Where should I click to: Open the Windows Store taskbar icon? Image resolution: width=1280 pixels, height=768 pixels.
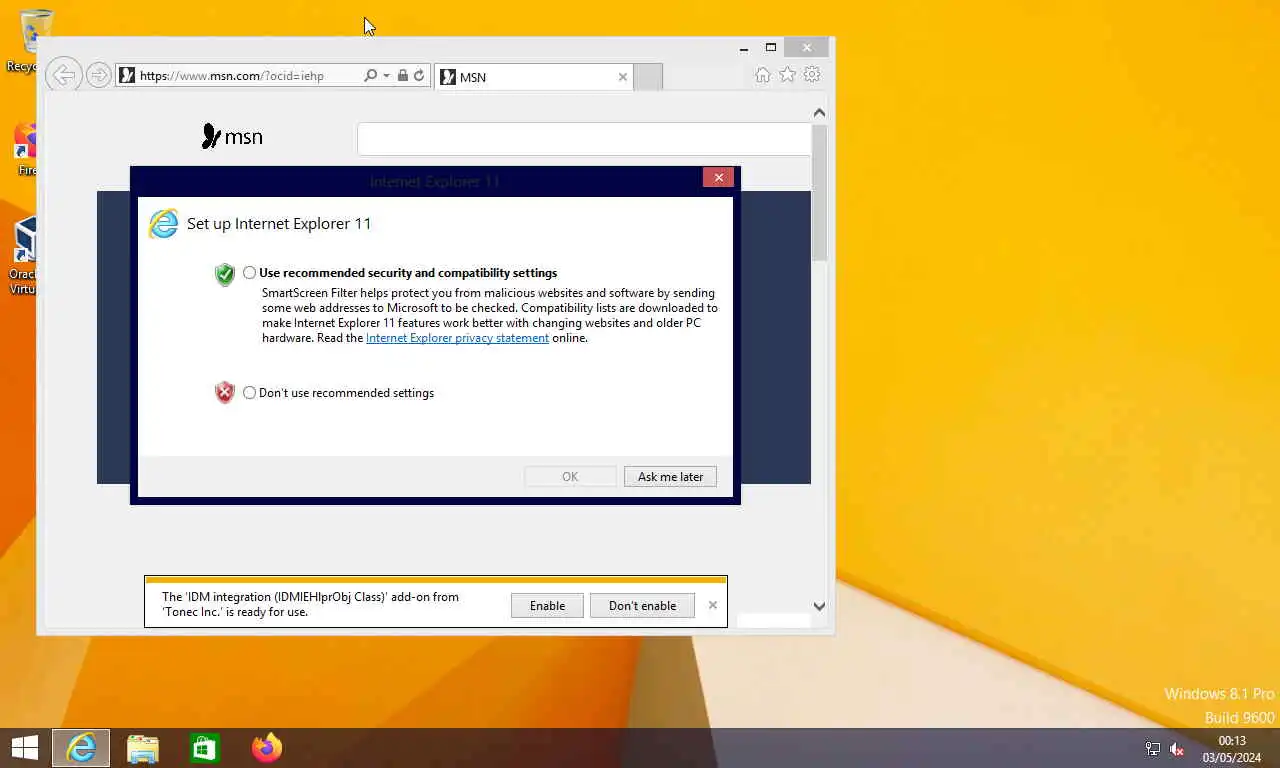(x=205, y=748)
